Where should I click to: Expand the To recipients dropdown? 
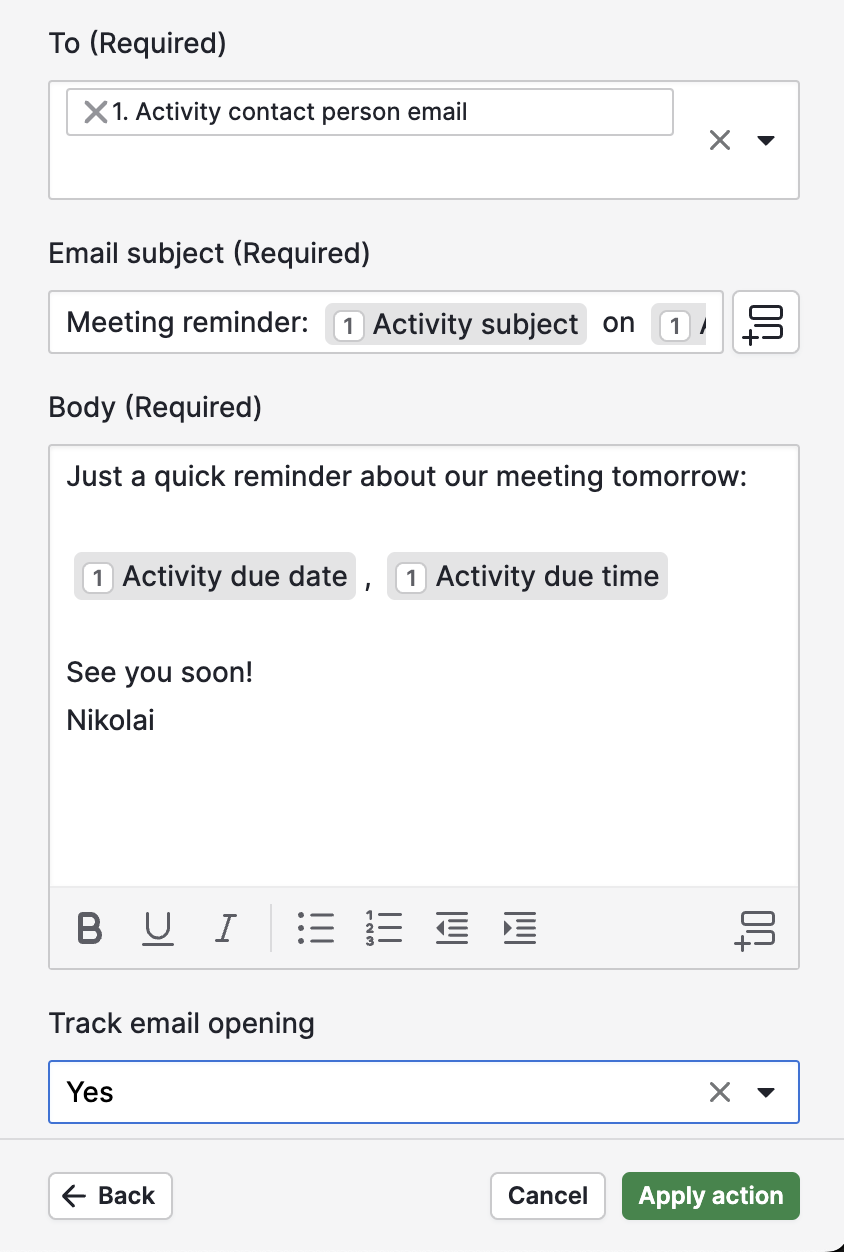(x=766, y=140)
